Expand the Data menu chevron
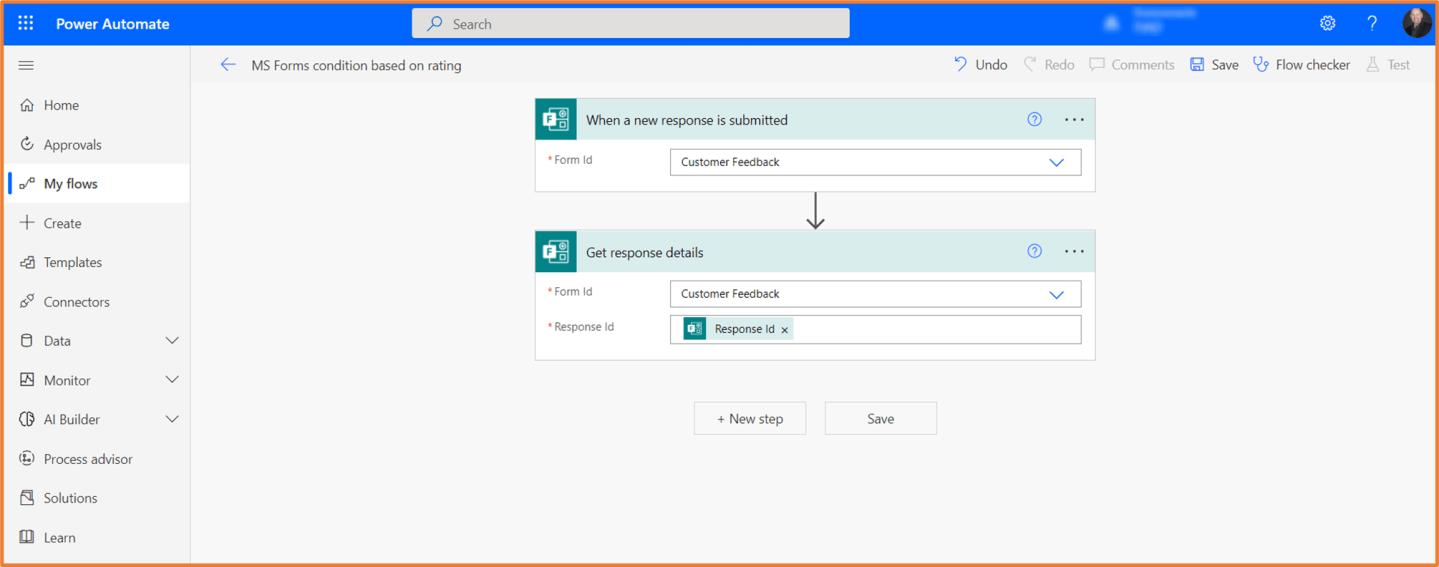Image resolution: width=1439 pixels, height=567 pixels. (172, 341)
